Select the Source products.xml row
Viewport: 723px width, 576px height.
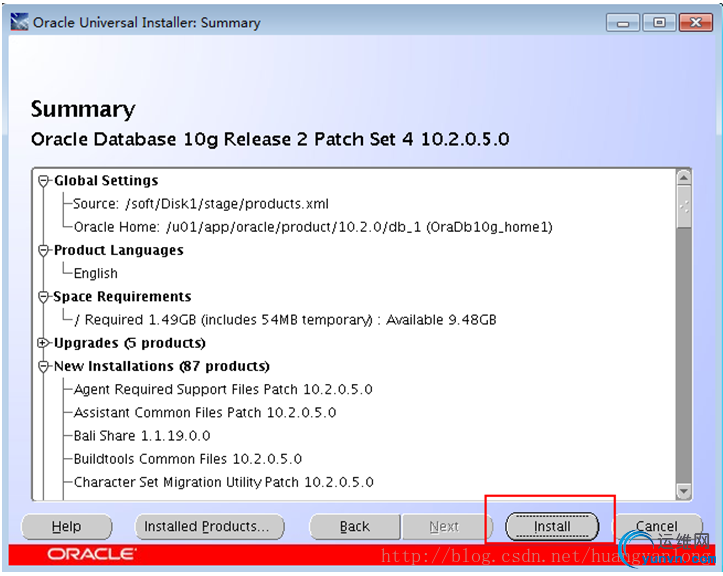click(x=201, y=204)
